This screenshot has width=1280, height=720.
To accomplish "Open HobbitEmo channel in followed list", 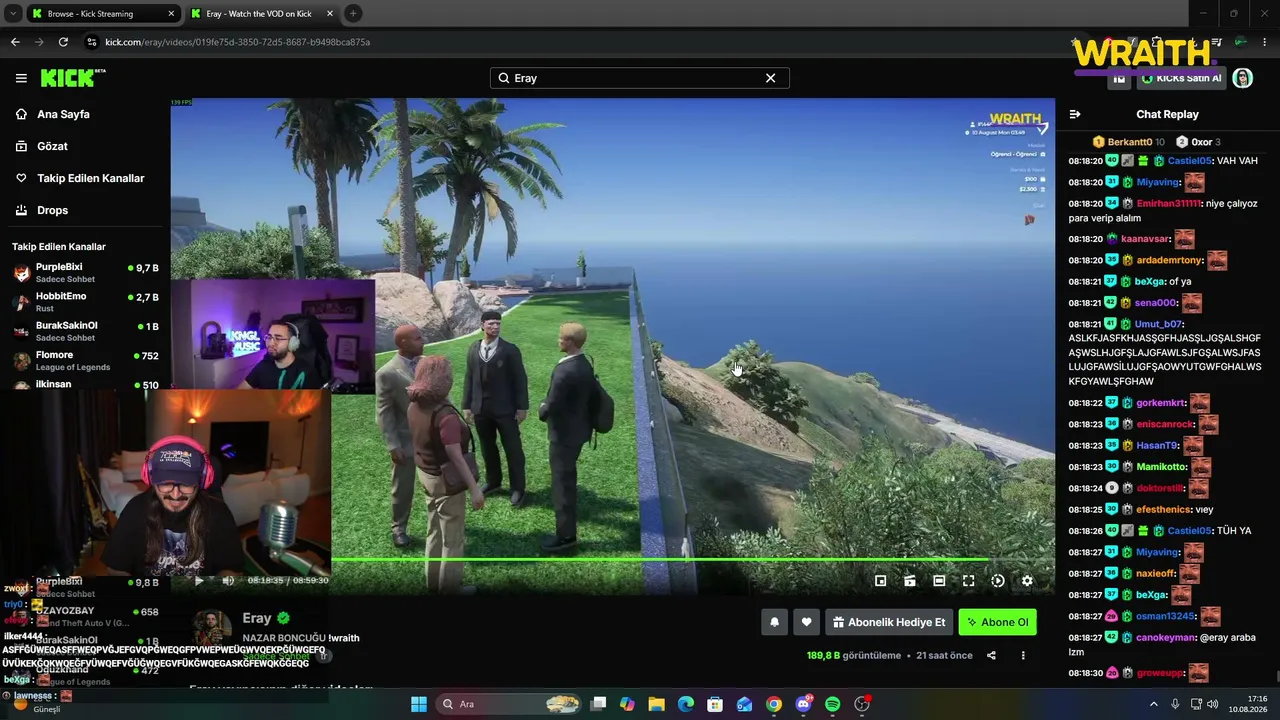I will tap(85, 302).
